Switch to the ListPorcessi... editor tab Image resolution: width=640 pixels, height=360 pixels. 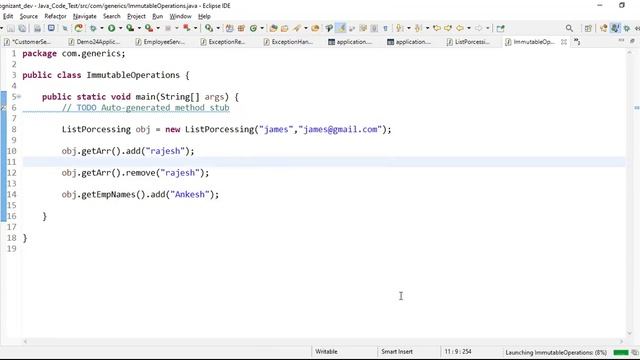pos(468,42)
